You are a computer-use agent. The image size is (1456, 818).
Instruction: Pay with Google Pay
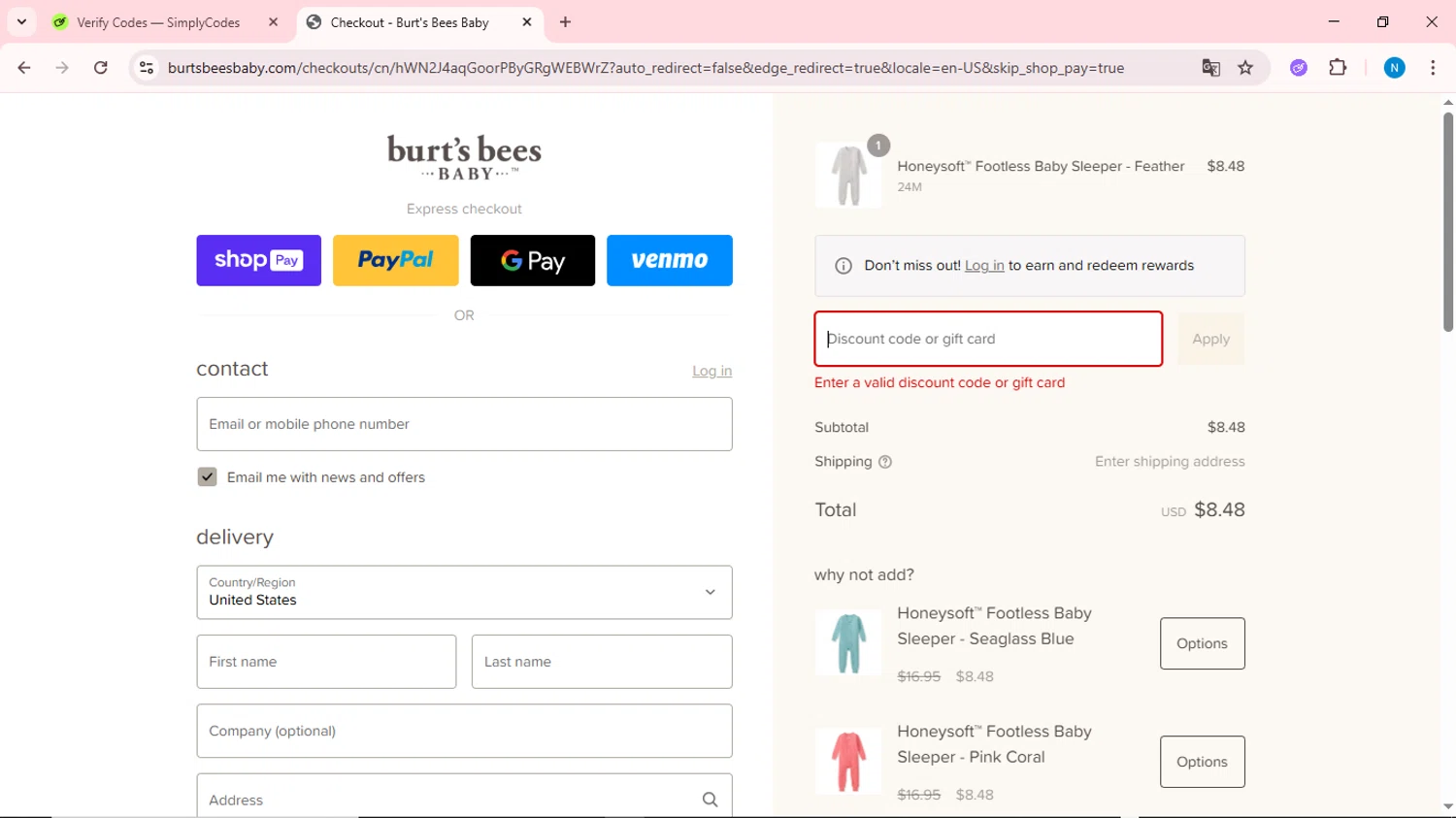[x=533, y=260]
